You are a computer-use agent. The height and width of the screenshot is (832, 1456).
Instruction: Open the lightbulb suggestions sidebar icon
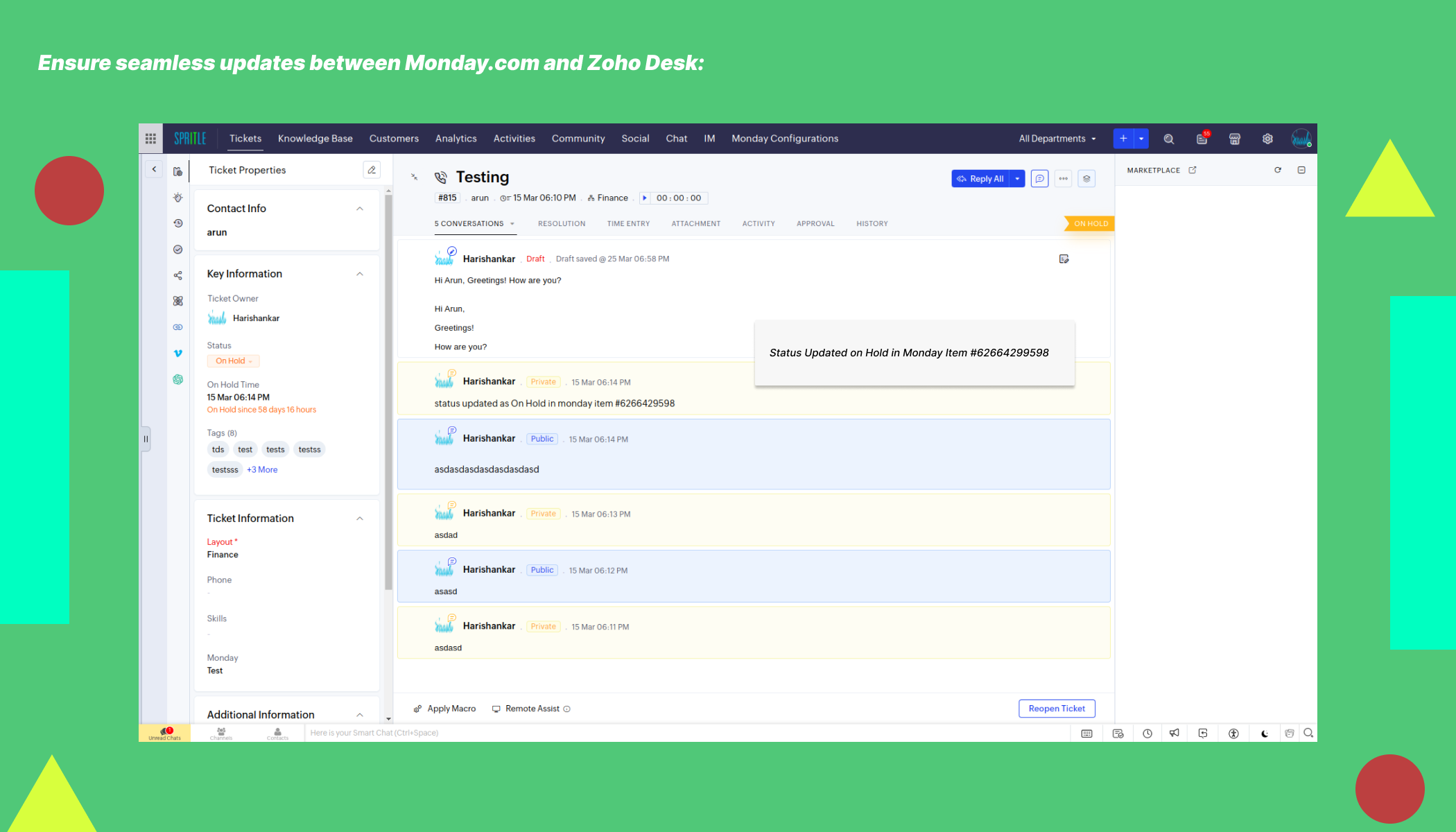point(178,198)
